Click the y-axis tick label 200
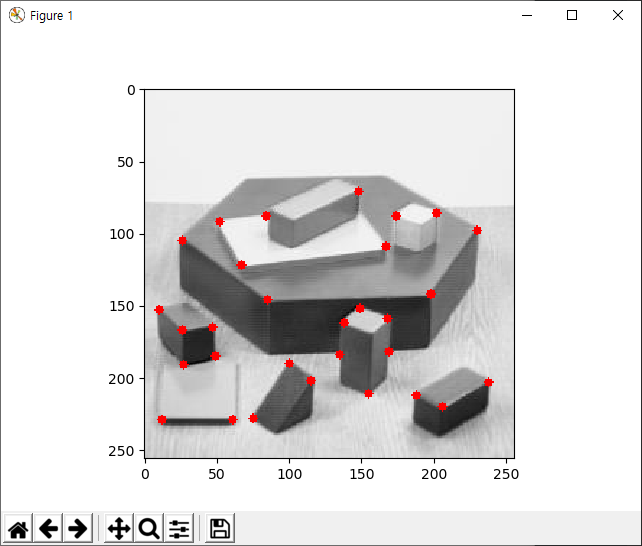The width and height of the screenshot is (642, 546). (122, 379)
